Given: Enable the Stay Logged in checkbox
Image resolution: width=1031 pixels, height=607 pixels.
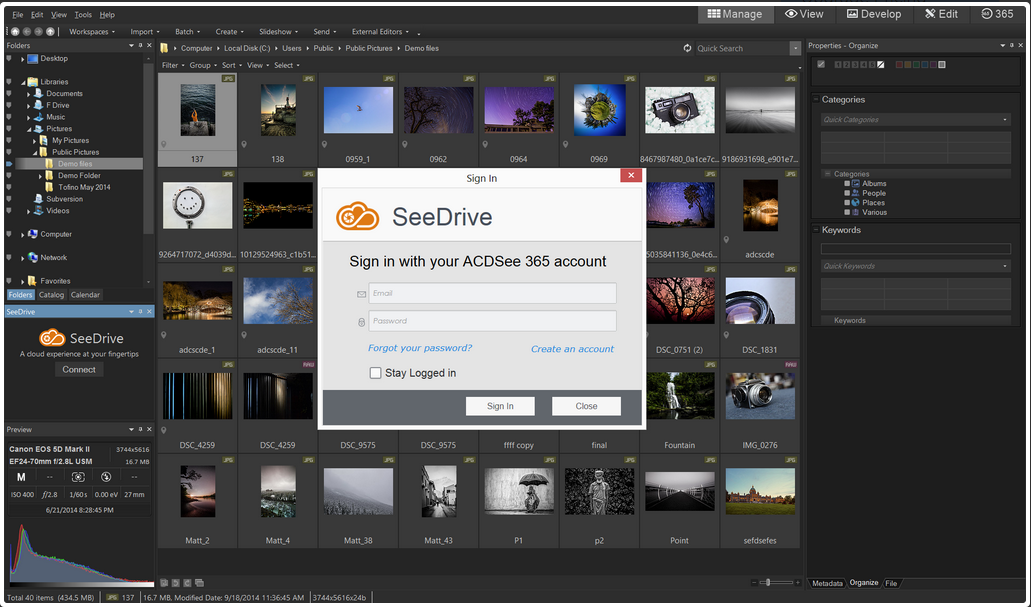Looking at the screenshot, I should pos(375,373).
